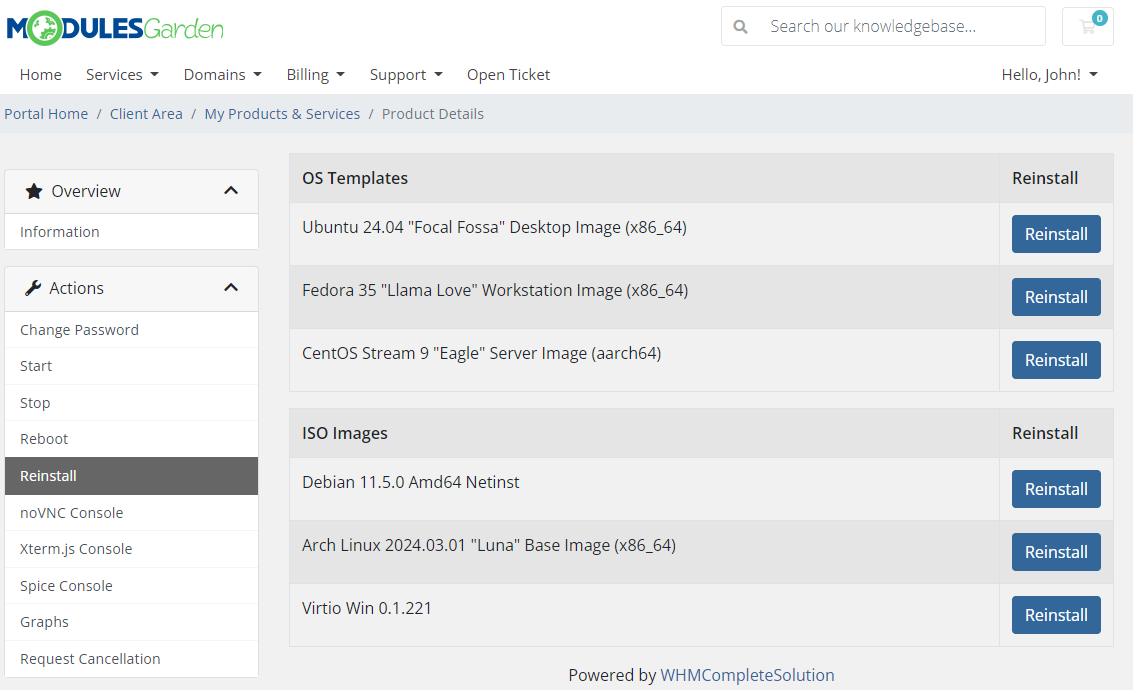Reinstall the Debian 11.5.0 Amd64 Netinst

pyautogui.click(x=1056, y=488)
